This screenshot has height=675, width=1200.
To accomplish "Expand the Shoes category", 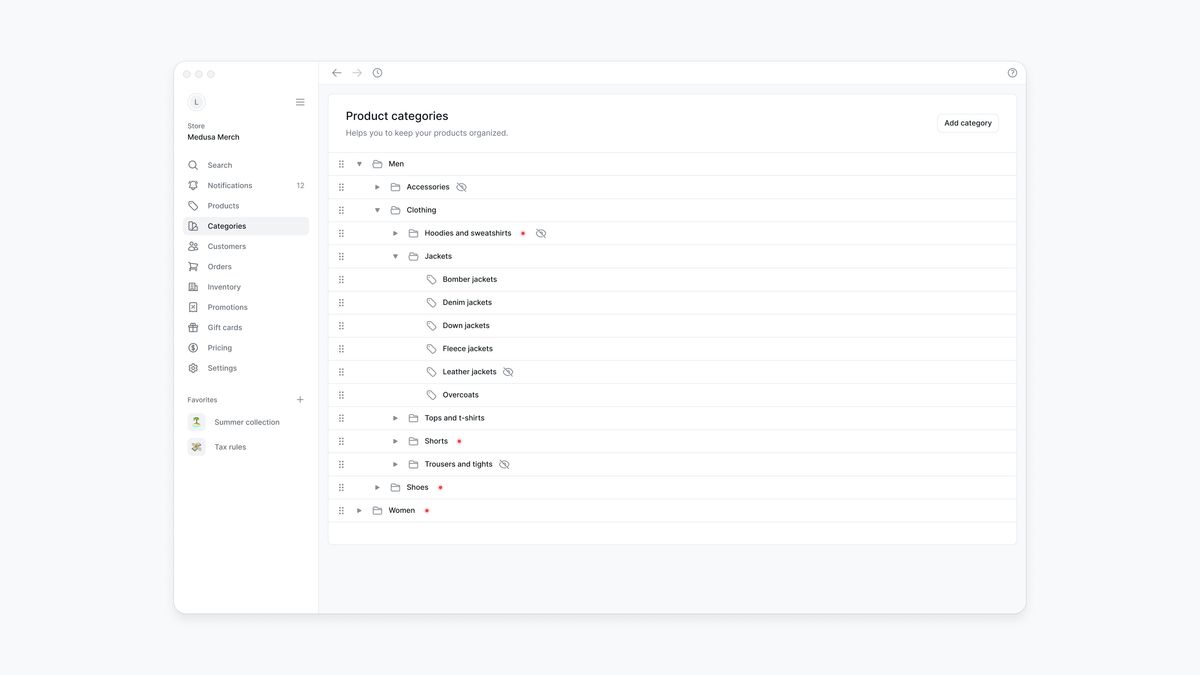I will (377, 488).
